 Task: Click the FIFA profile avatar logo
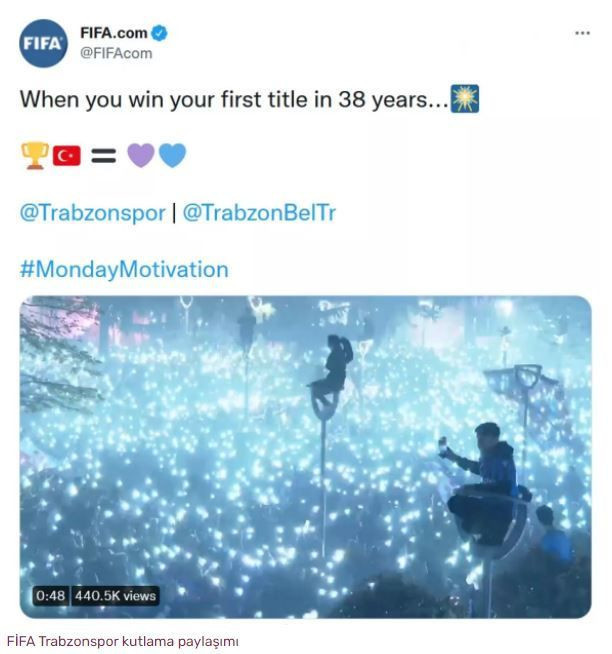(x=43, y=43)
